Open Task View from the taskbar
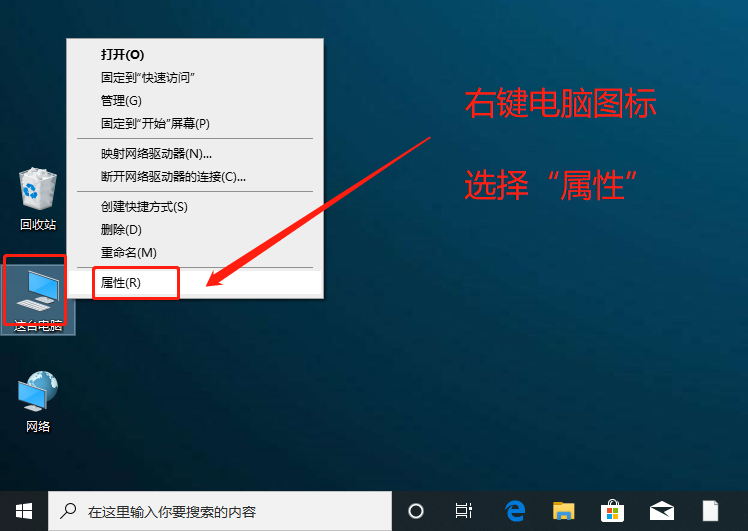The height and width of the screenshot is (531, 748). tap(464, 511)
